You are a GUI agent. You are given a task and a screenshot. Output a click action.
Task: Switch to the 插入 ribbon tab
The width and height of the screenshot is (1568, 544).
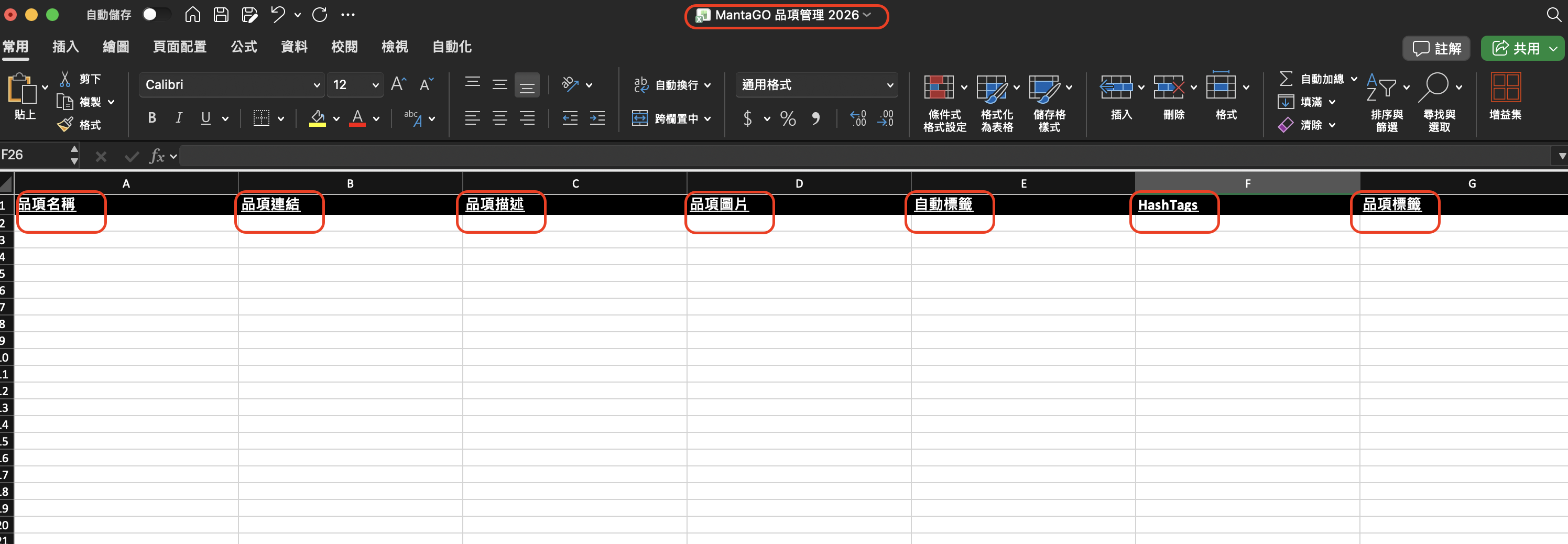(x=66, y=47)
